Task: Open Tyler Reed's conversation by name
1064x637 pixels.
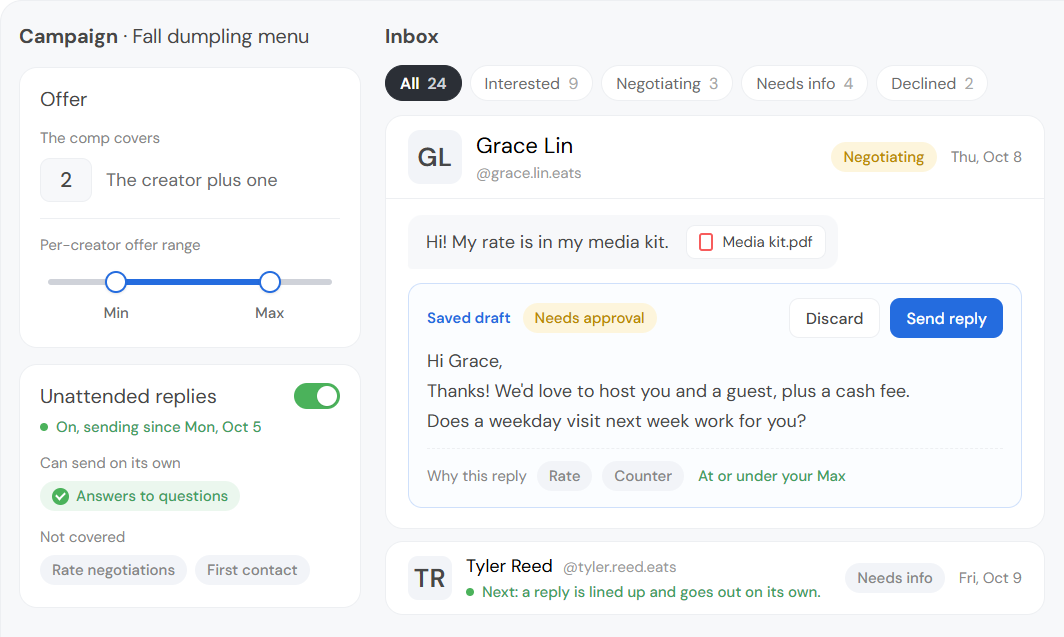Action: pos(509,566)
